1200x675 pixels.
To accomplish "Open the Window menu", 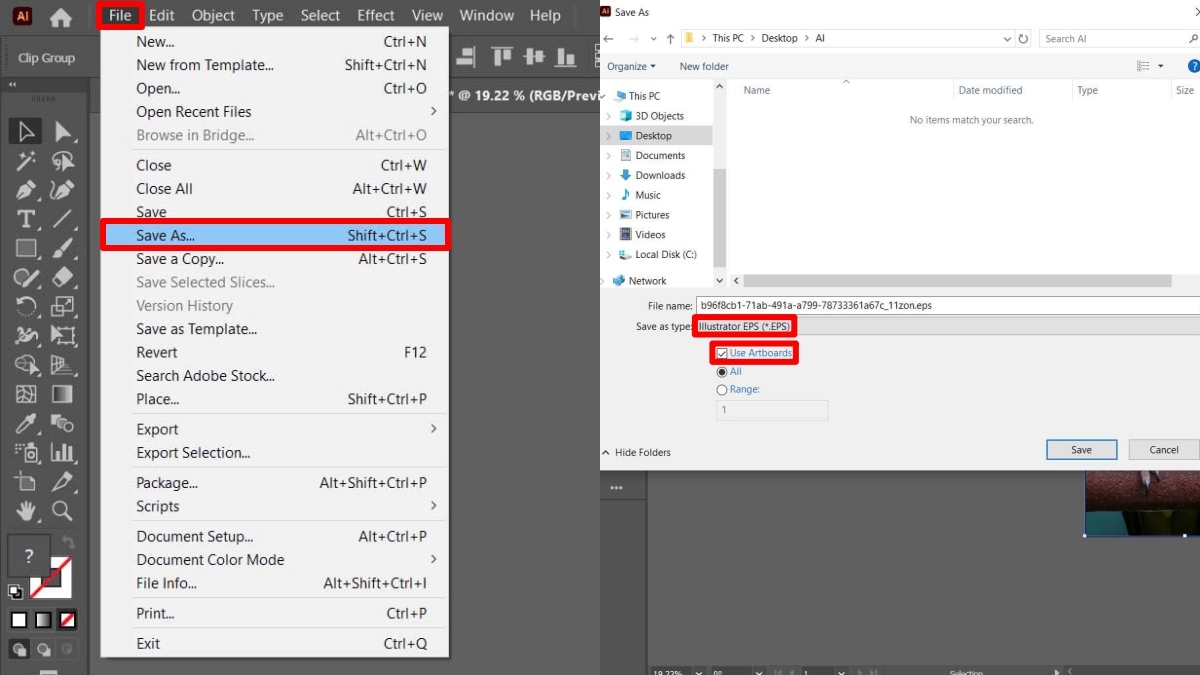I will point(488,15).
